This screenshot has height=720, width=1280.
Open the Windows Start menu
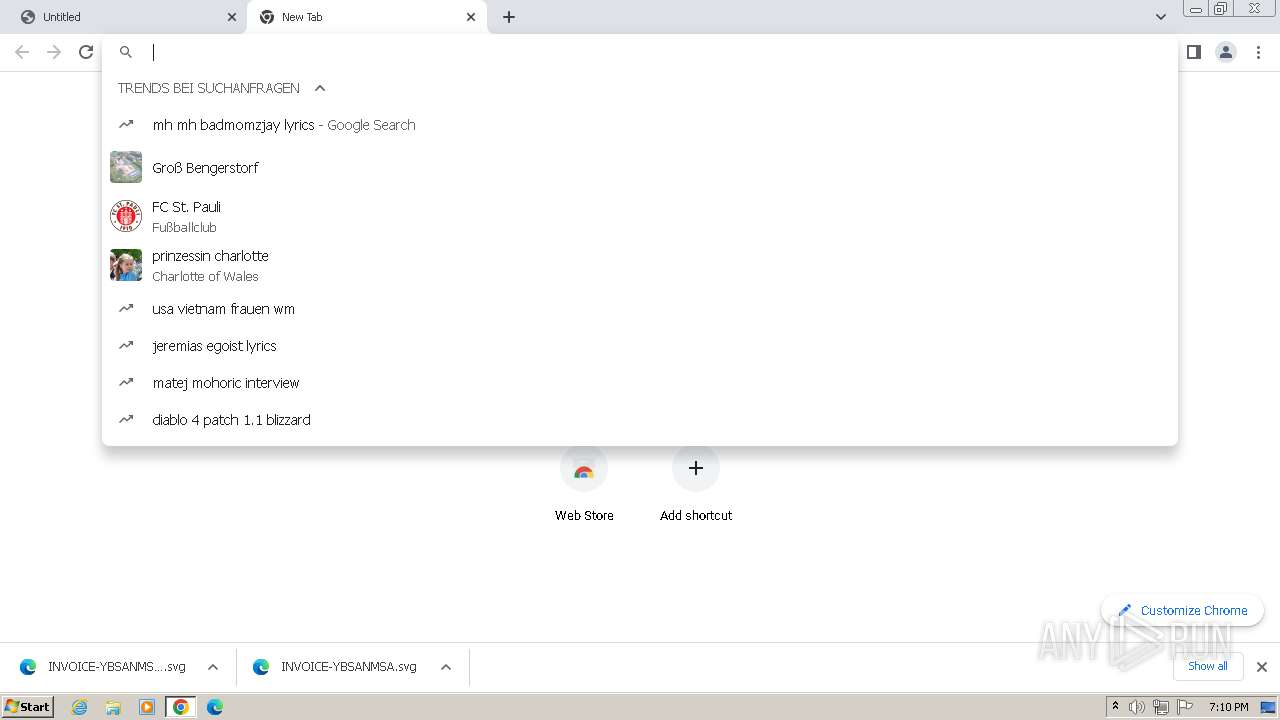pyautogui.click(x=28, y=707)
